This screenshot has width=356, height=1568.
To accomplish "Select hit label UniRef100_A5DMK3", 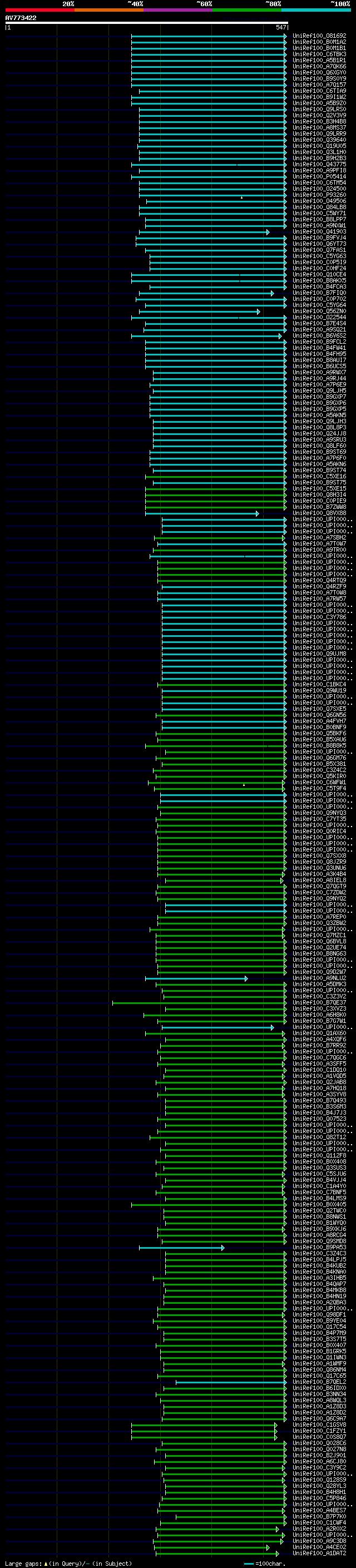I will click(x=319, y=985).
